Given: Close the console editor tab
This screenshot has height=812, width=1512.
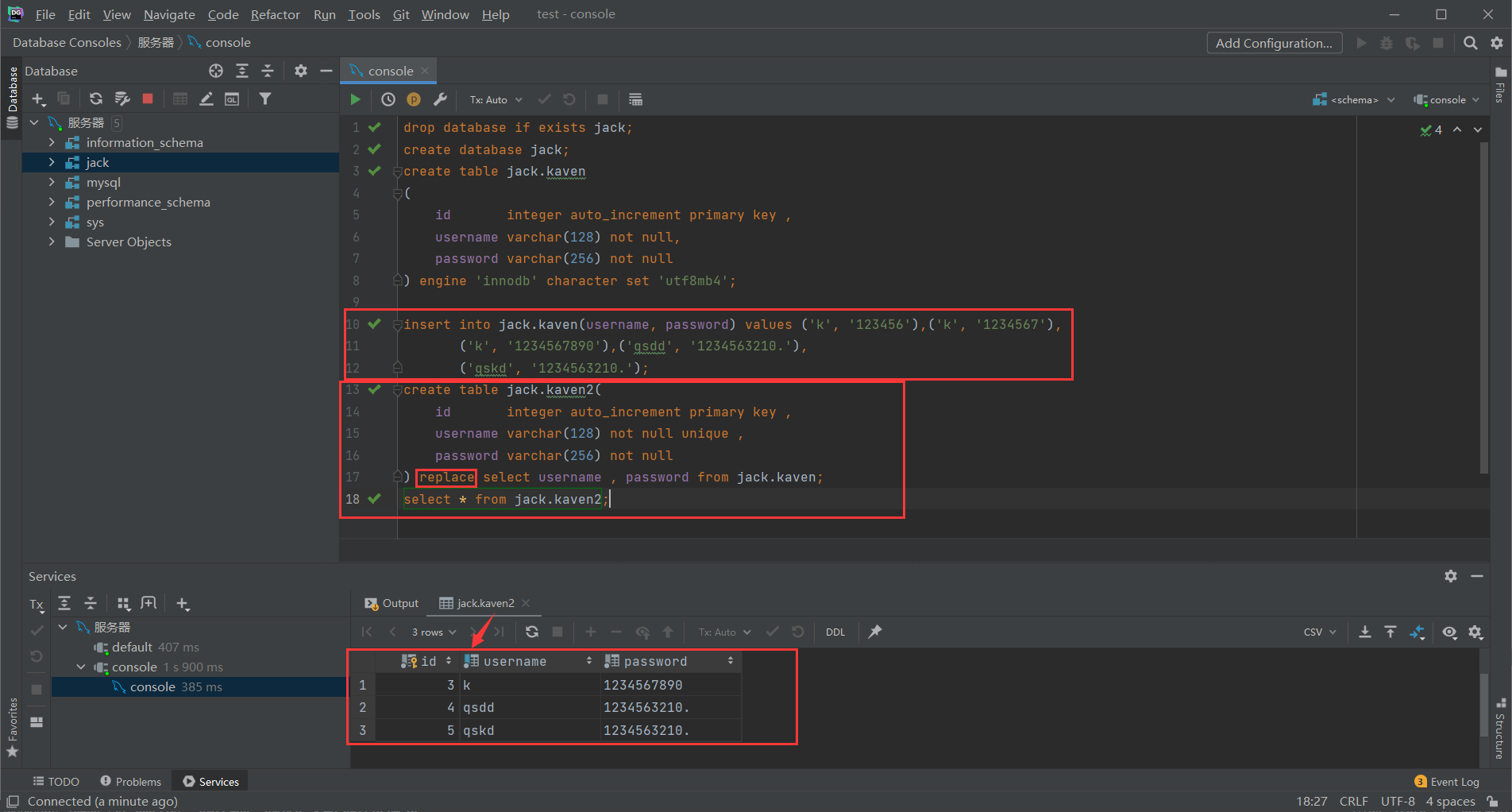Looking at the screenshot, I should point(426,71).
